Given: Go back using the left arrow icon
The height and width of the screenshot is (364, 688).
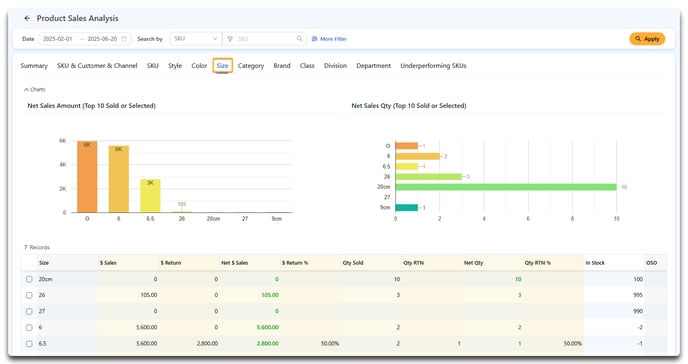Looking at the screenshot, I should [27, 18].
